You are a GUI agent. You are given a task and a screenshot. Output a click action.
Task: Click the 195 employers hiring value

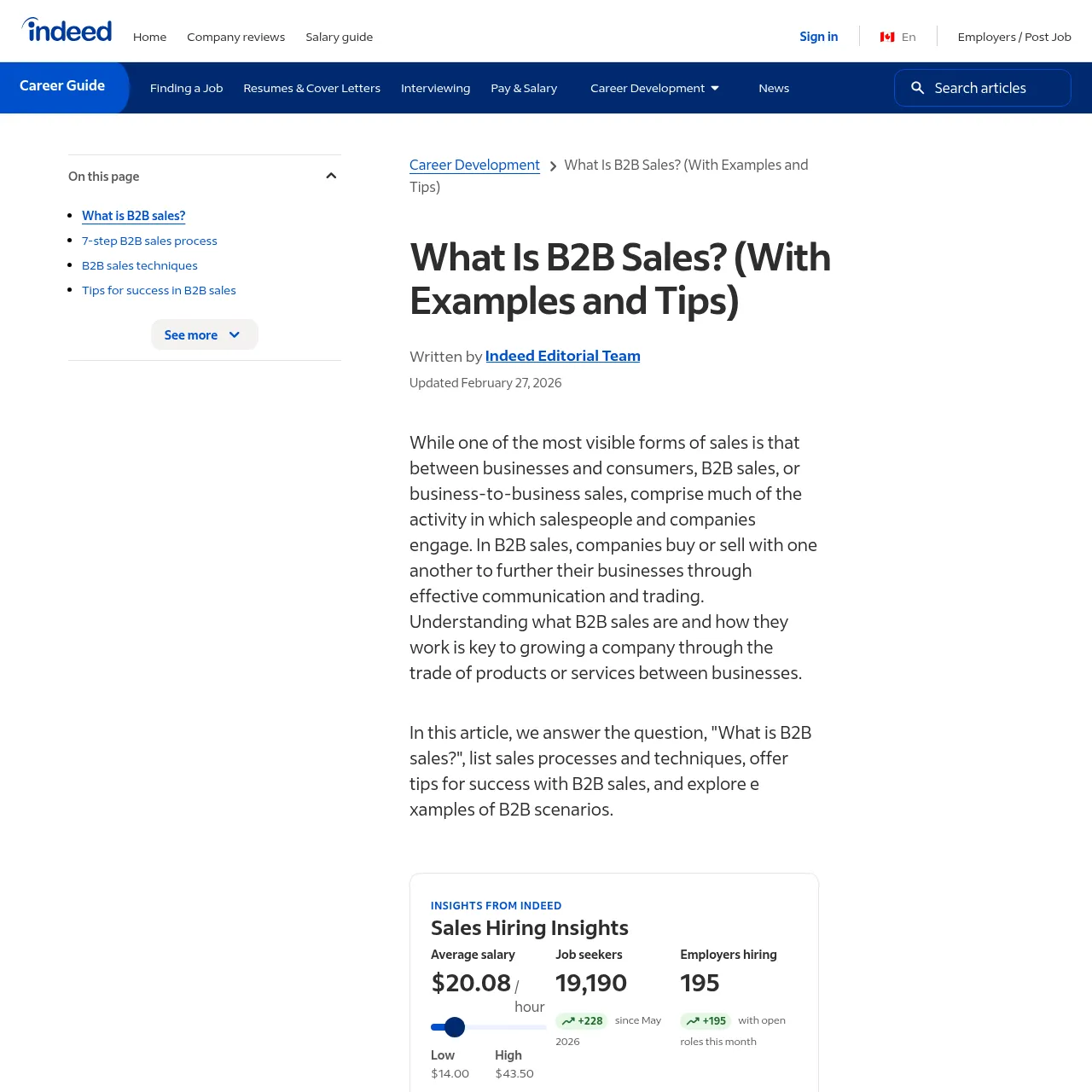[700, 983]
